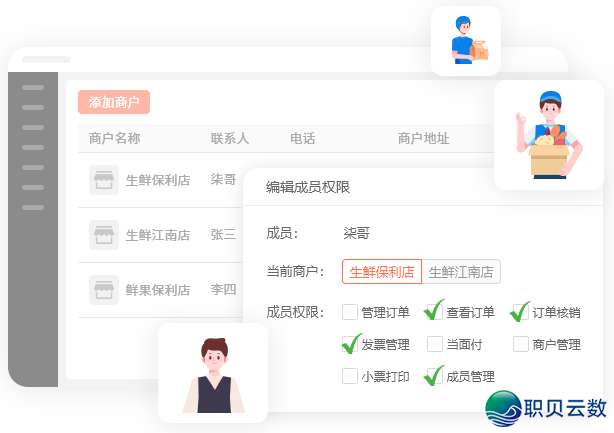This screenshot has width=614, height=433.
Task: Toggle the 发票管理 checkbox off
Action: pyautogui.click(x=350, y=344)
